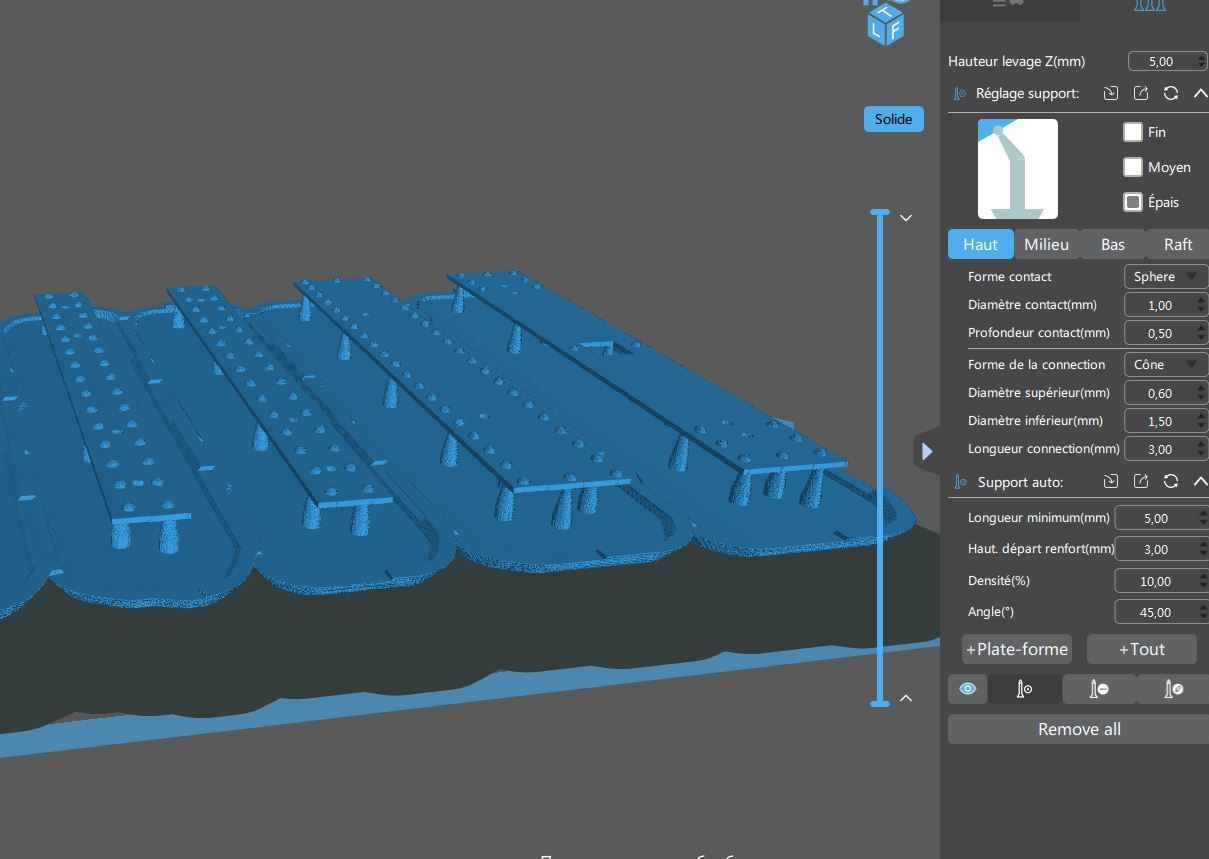Screen dimensions: 1209x859
Task: Collapse the Support auto section
Action: coord(1200,481)
